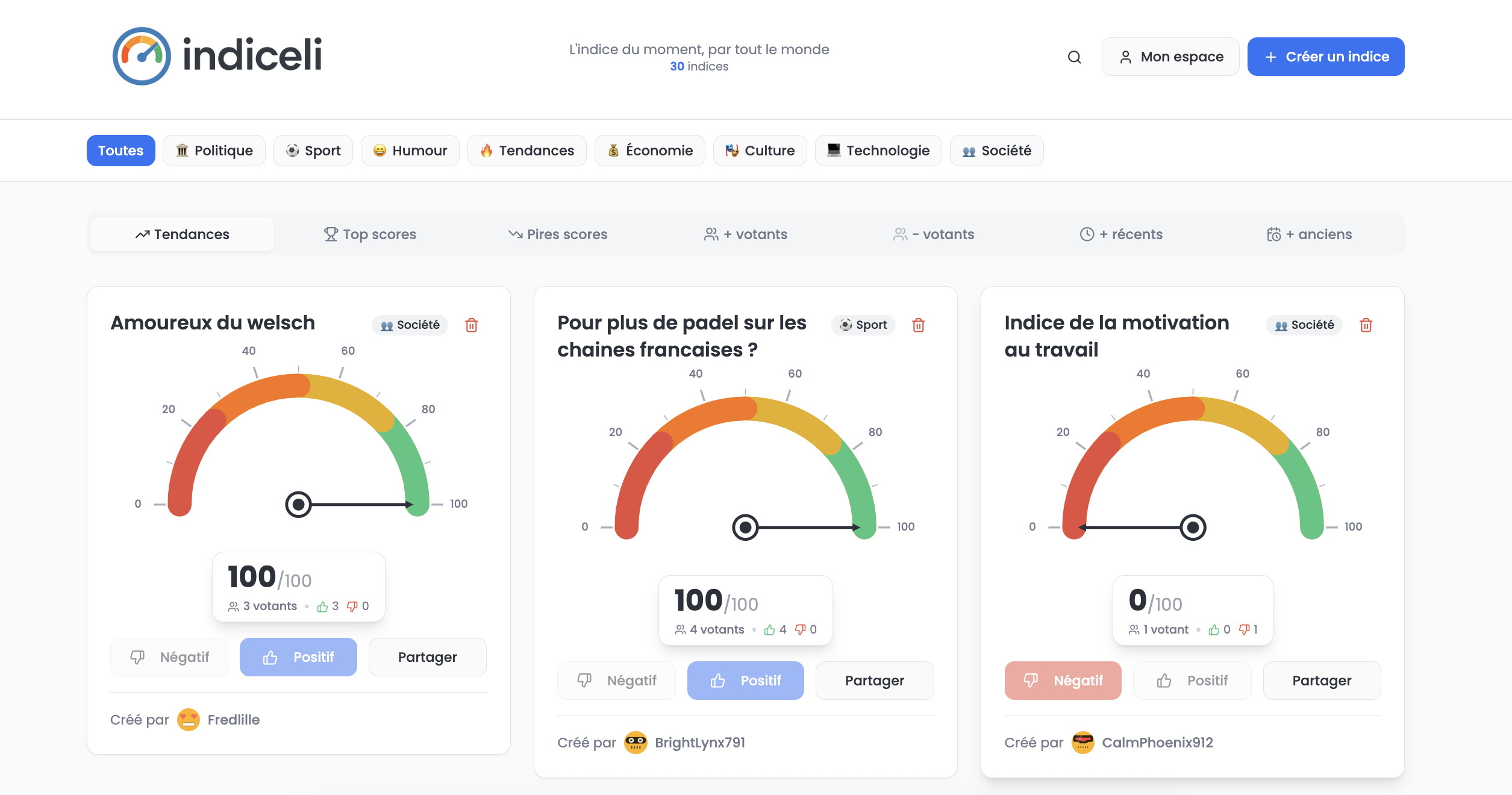Open the '+ récents' sorting tab
Viewport: 1512px width, 795px height.
[x=1121, y=234]
